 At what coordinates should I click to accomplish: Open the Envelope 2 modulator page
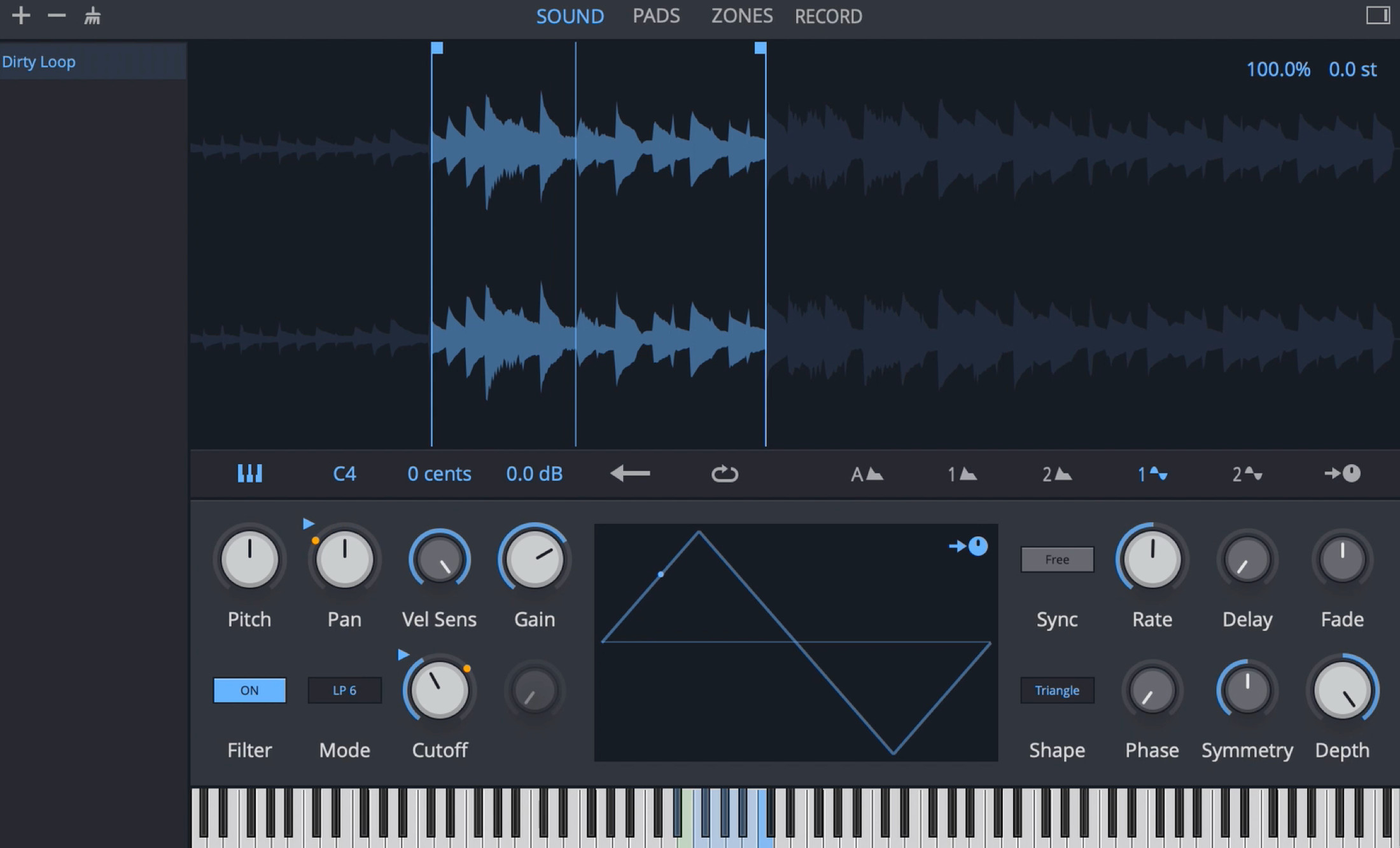[1056, 474]
